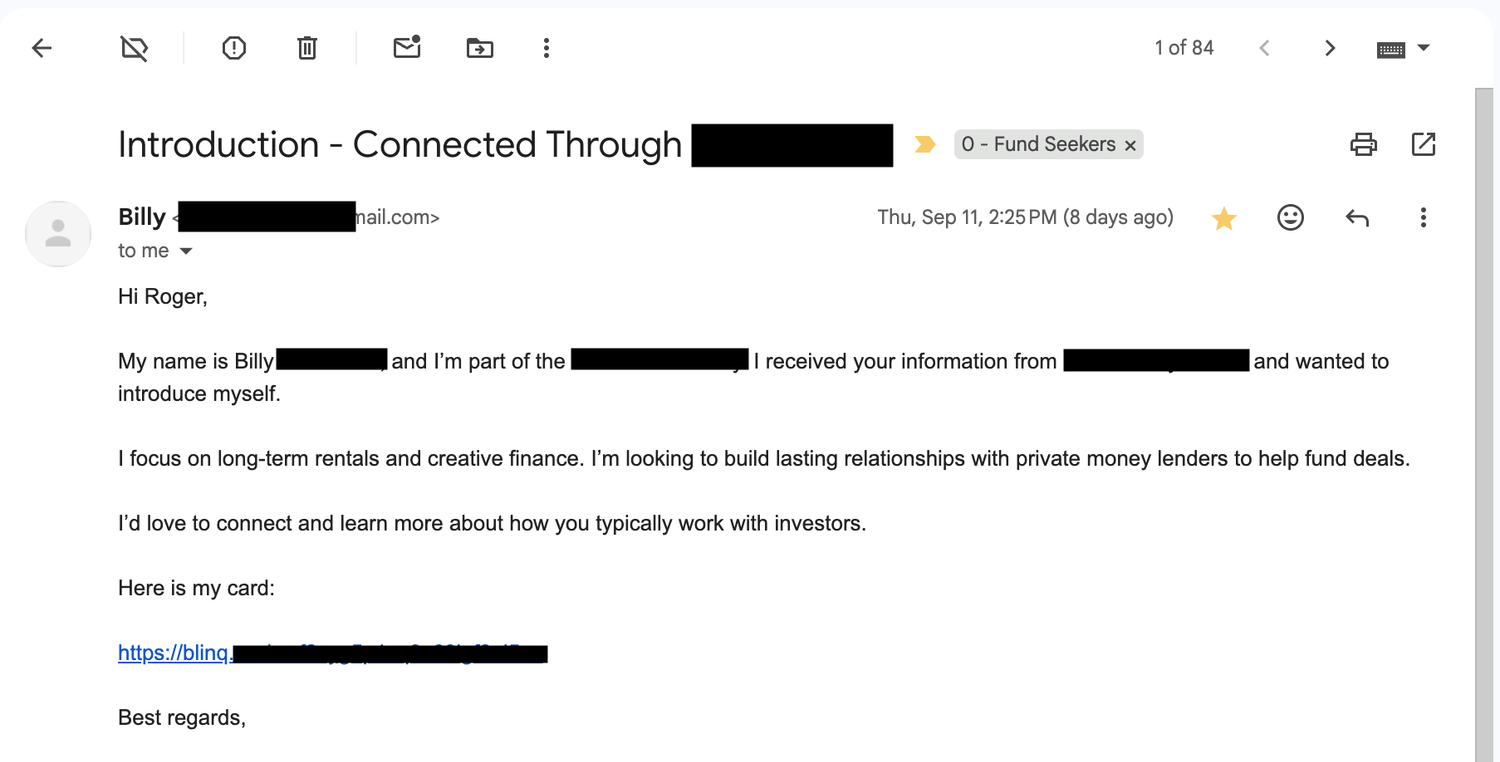Report this email as spam
The image size is (1500, 762).
[234, 48]
